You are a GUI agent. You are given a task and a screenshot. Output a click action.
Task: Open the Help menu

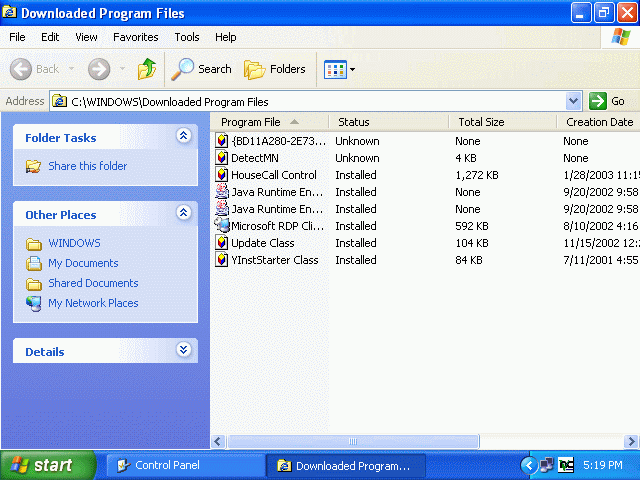[226, 37]
